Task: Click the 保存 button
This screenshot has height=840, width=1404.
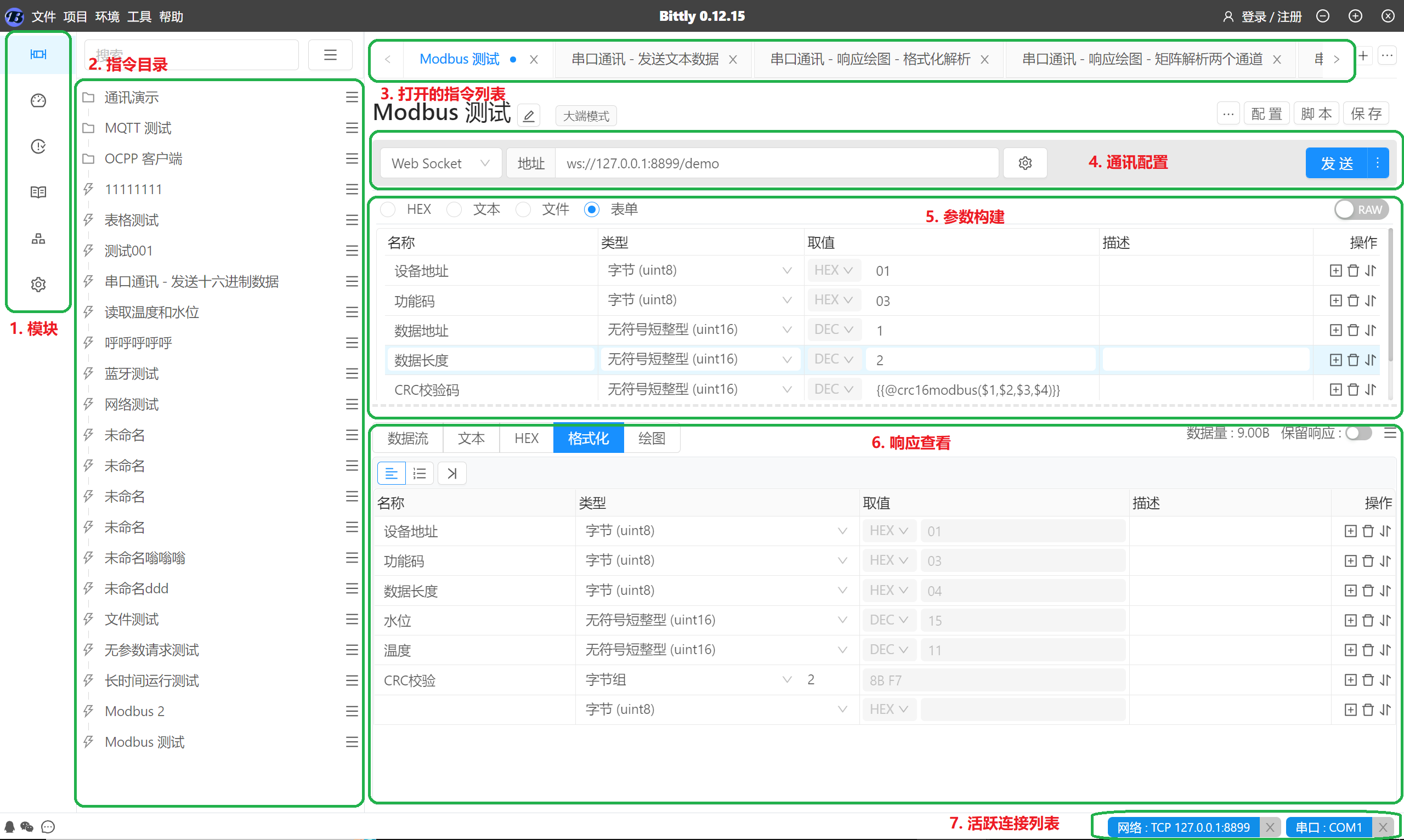Action: coord(1366,114)
